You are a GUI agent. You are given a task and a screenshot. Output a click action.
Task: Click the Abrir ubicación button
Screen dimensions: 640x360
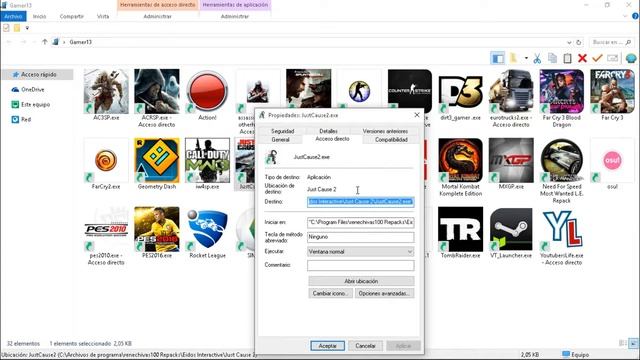[x=361, y=281]
